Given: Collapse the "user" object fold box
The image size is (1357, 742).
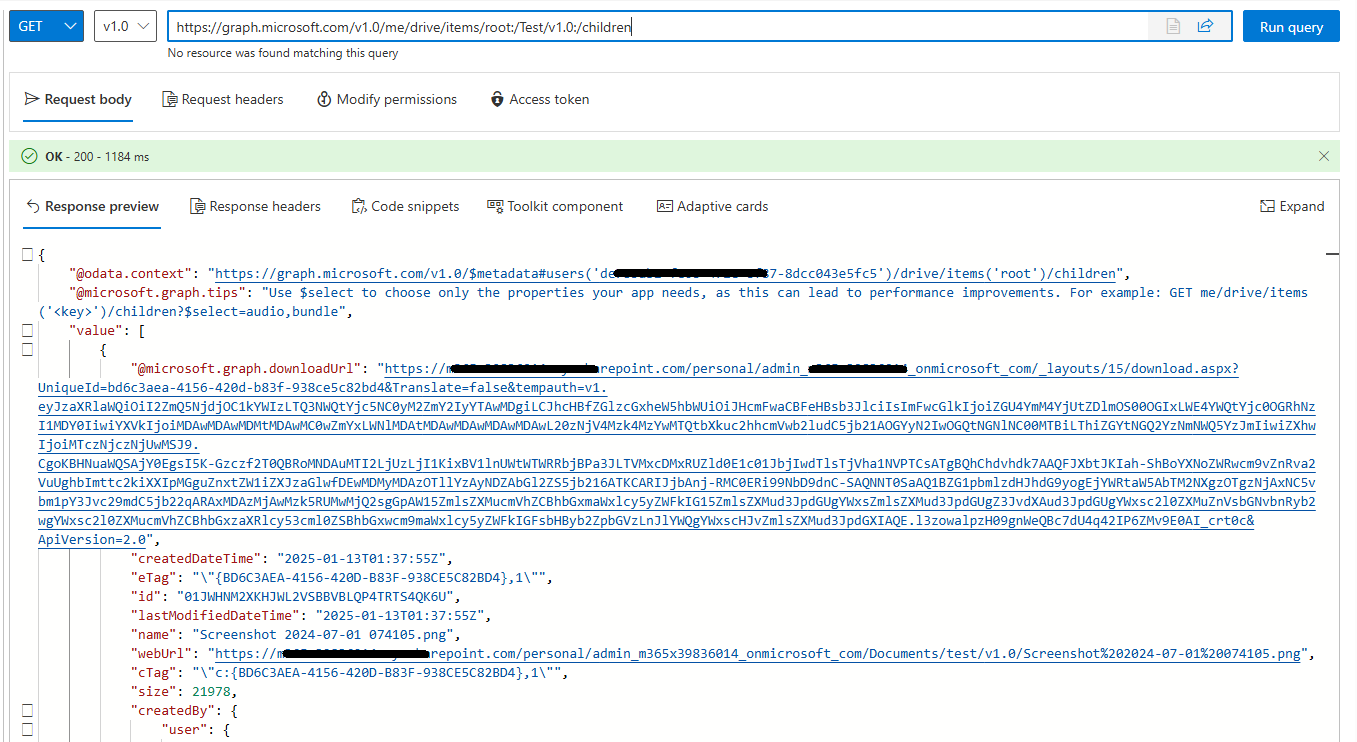Looking at the screenshot, I should [28, 729].
